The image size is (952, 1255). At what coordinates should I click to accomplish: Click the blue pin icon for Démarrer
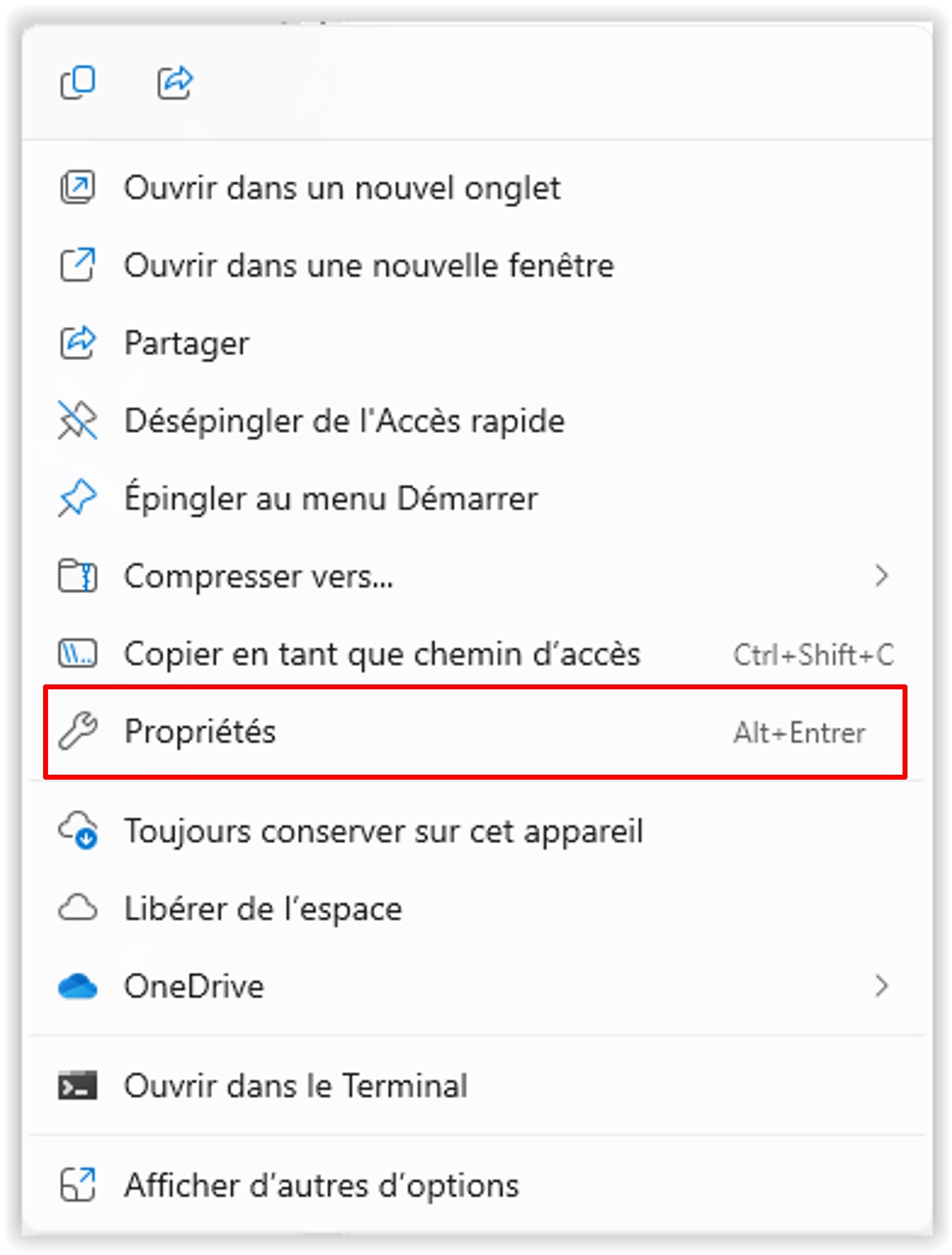pyautogui.click(x=78, y=499)
